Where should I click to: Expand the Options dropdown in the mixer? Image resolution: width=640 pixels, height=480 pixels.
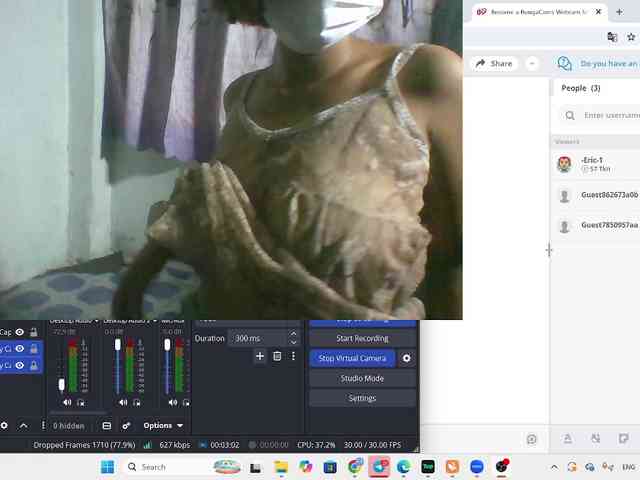point(163,426)
